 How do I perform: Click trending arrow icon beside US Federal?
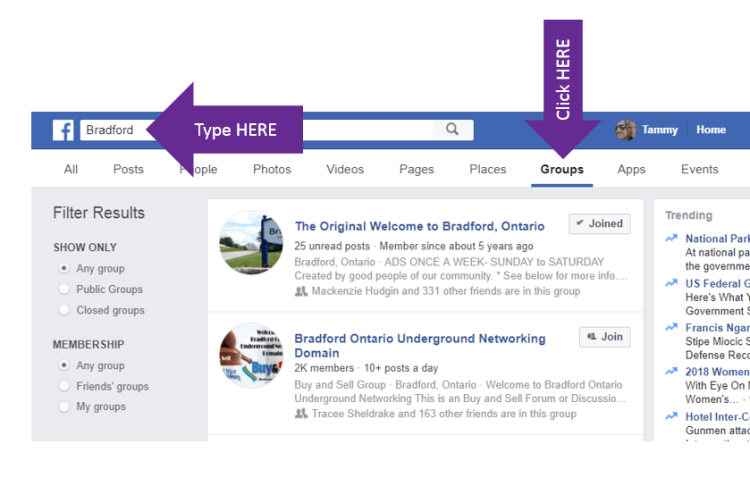pos(672,284)
